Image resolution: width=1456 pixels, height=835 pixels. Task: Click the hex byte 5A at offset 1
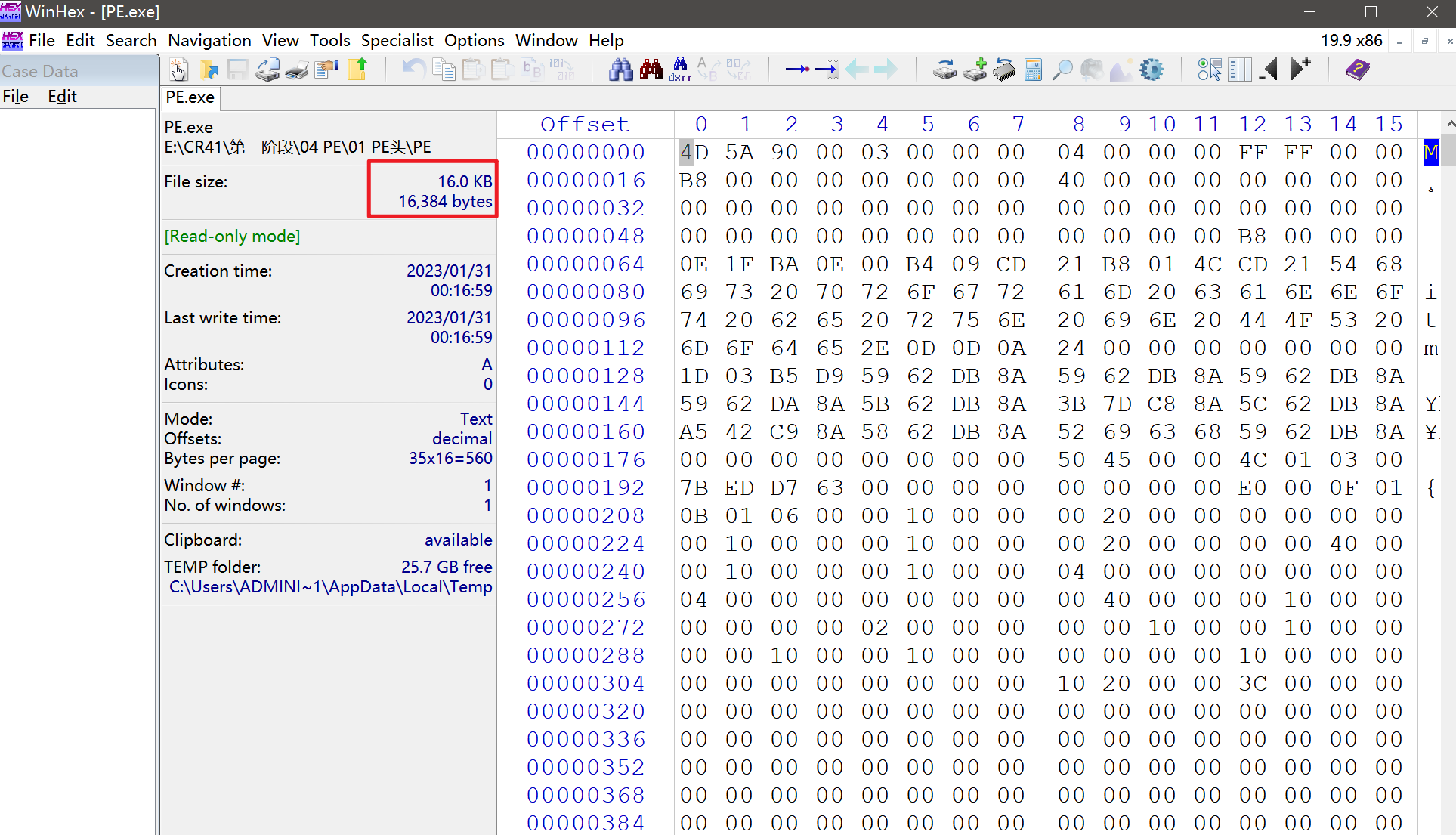(x=739, y=153)
